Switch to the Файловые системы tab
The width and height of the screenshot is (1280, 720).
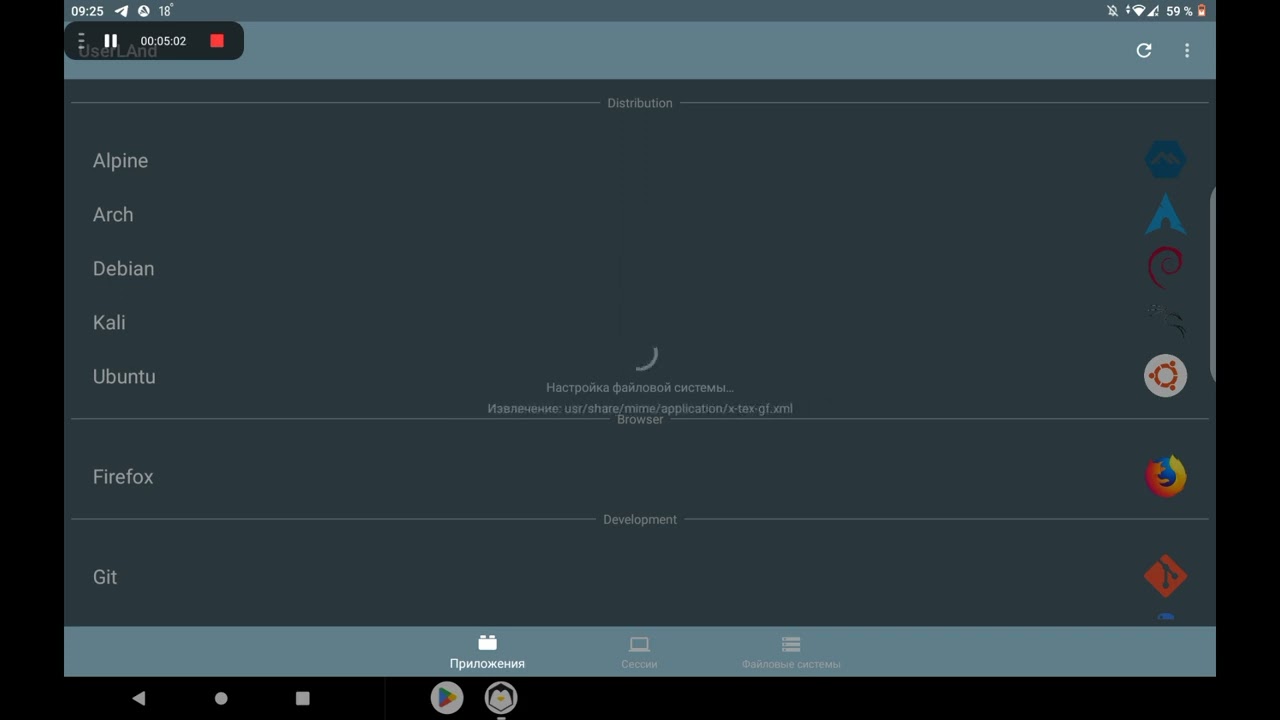[x=791, y=652]
